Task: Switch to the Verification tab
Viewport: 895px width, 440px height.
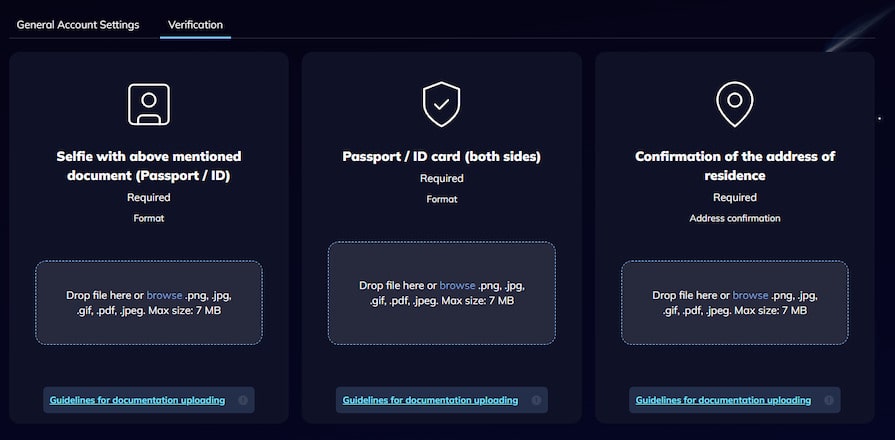Action: pyautogui.click(x=195, y=24)
